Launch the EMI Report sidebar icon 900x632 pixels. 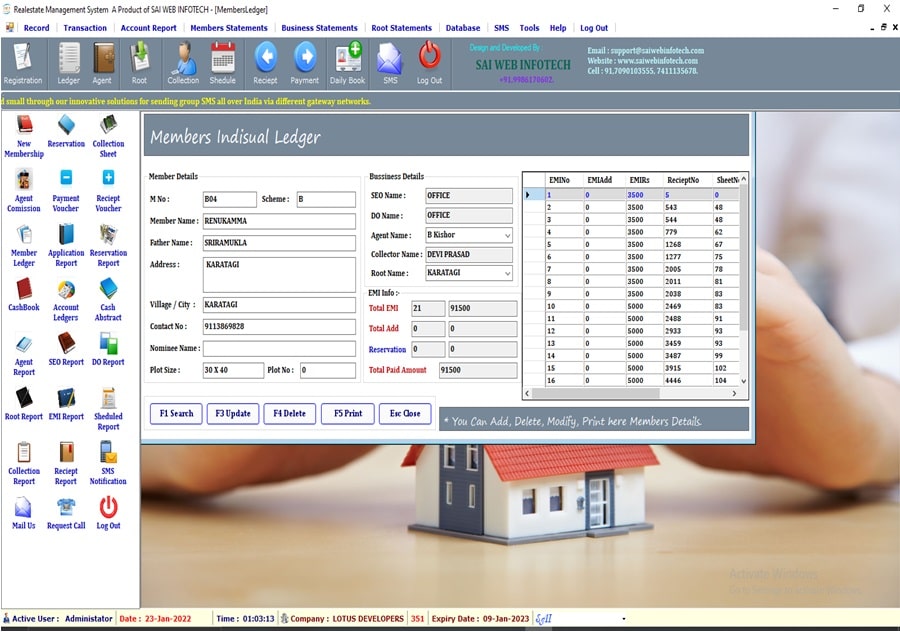(66, 403)
